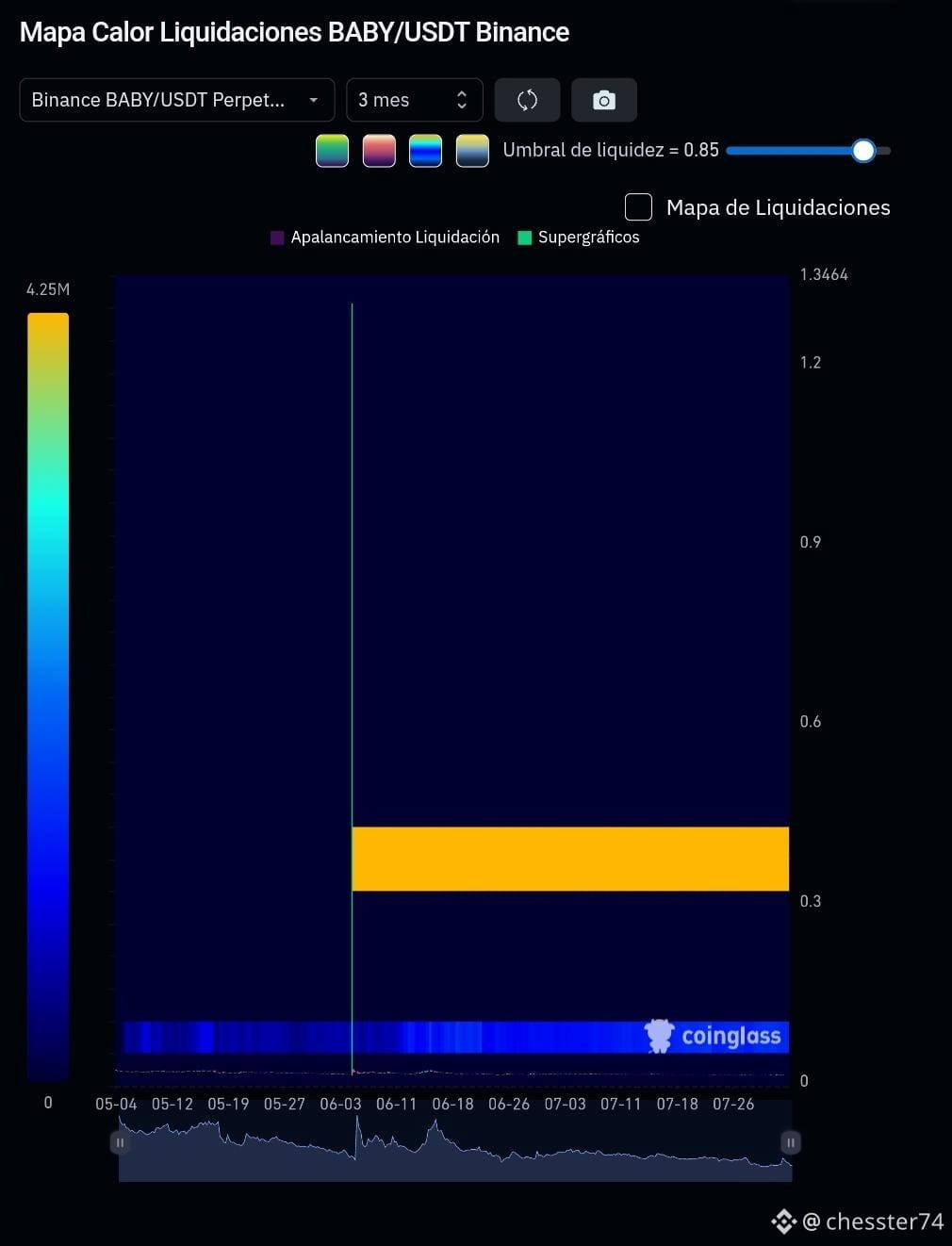Screen dimensions: 952x1246
Task: Toggle the Apalancamiento Liquidación legend series
Action: click(385, 238)
